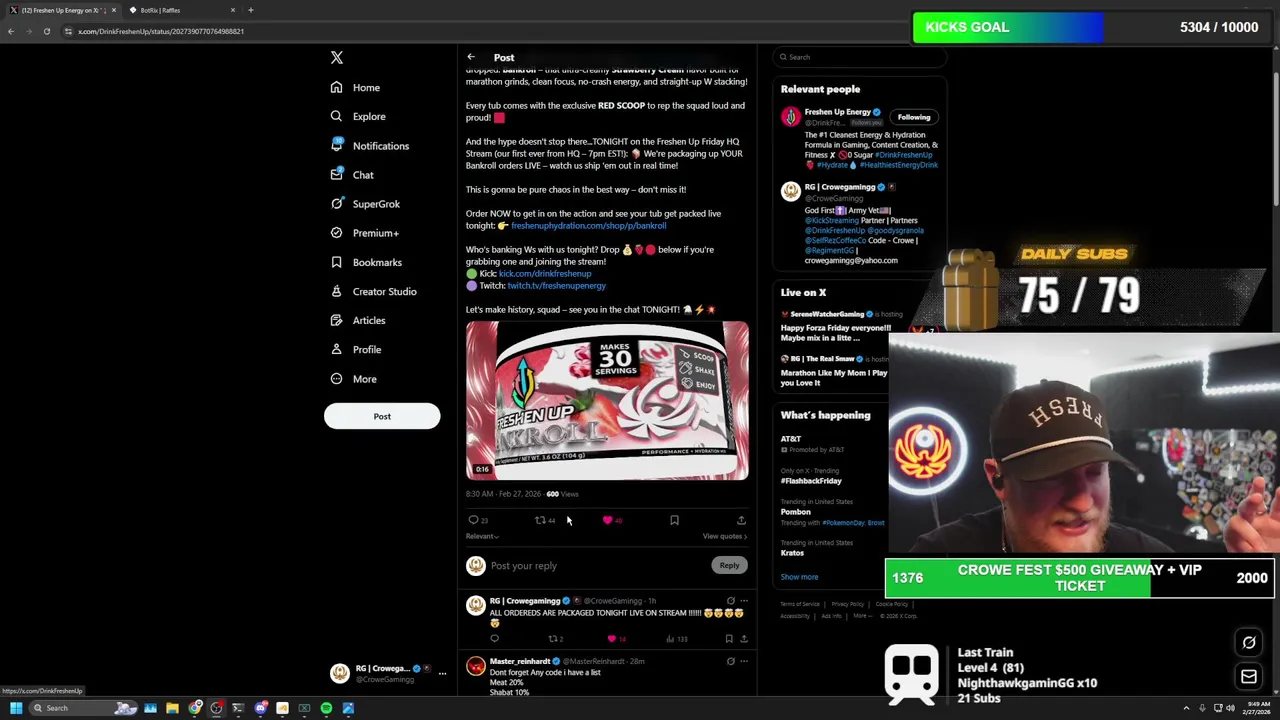The width and height of the screenshot is (1280, 720).
Task: Switch to the BotRix | Raffles tab
Action: pyautogui.click(x=183, y=10)
